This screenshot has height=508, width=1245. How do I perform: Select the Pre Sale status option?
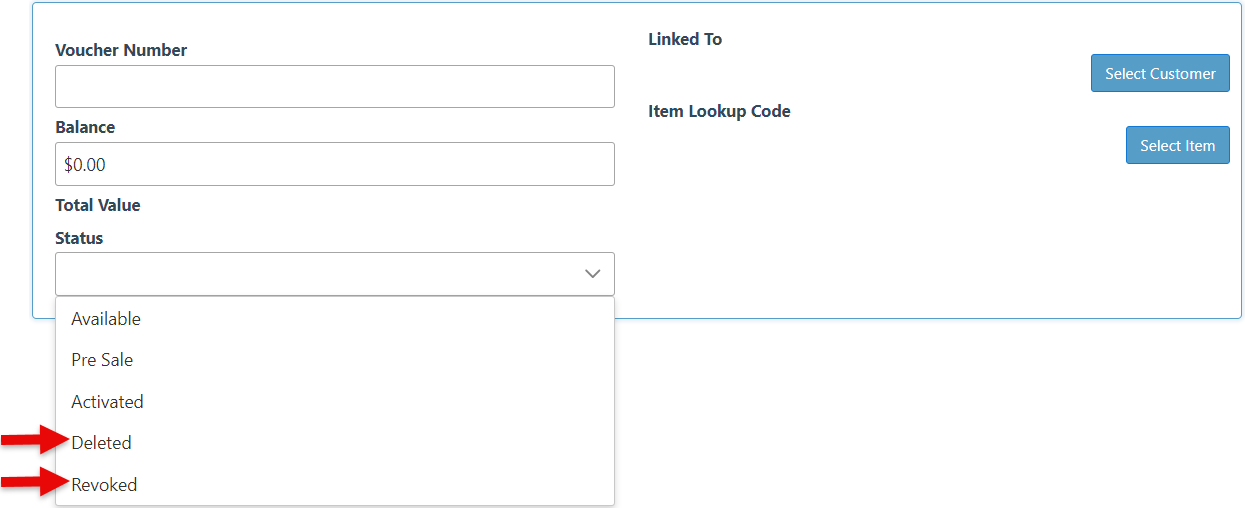click(x=102, y=360)
